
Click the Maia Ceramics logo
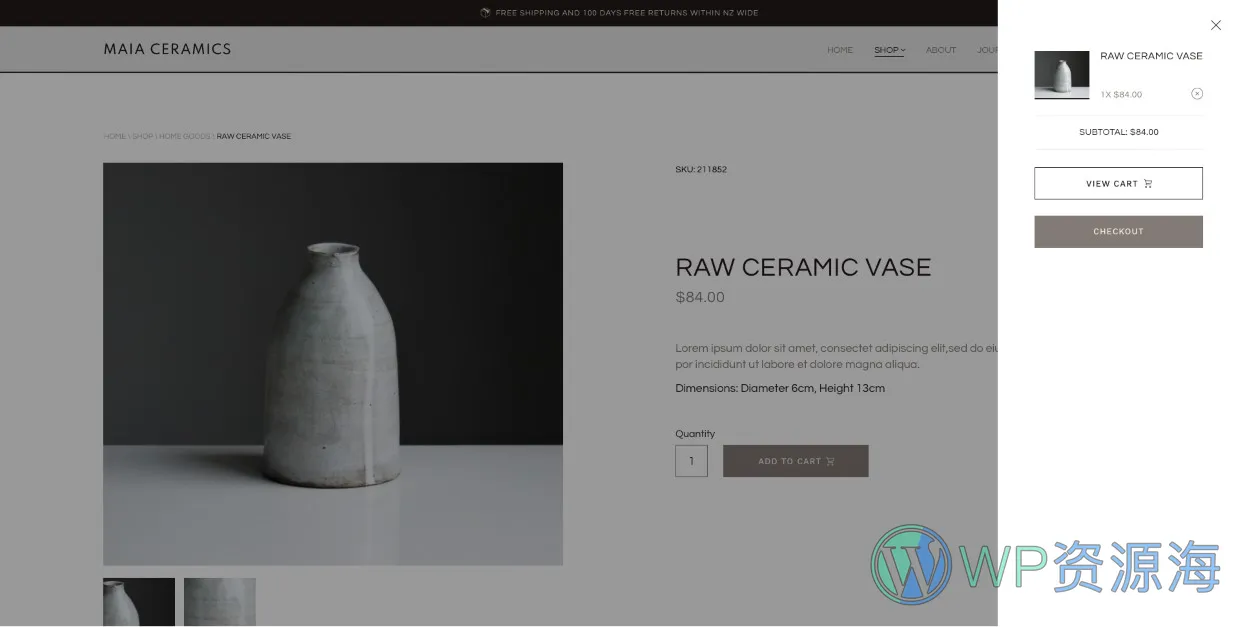point(167,49)
